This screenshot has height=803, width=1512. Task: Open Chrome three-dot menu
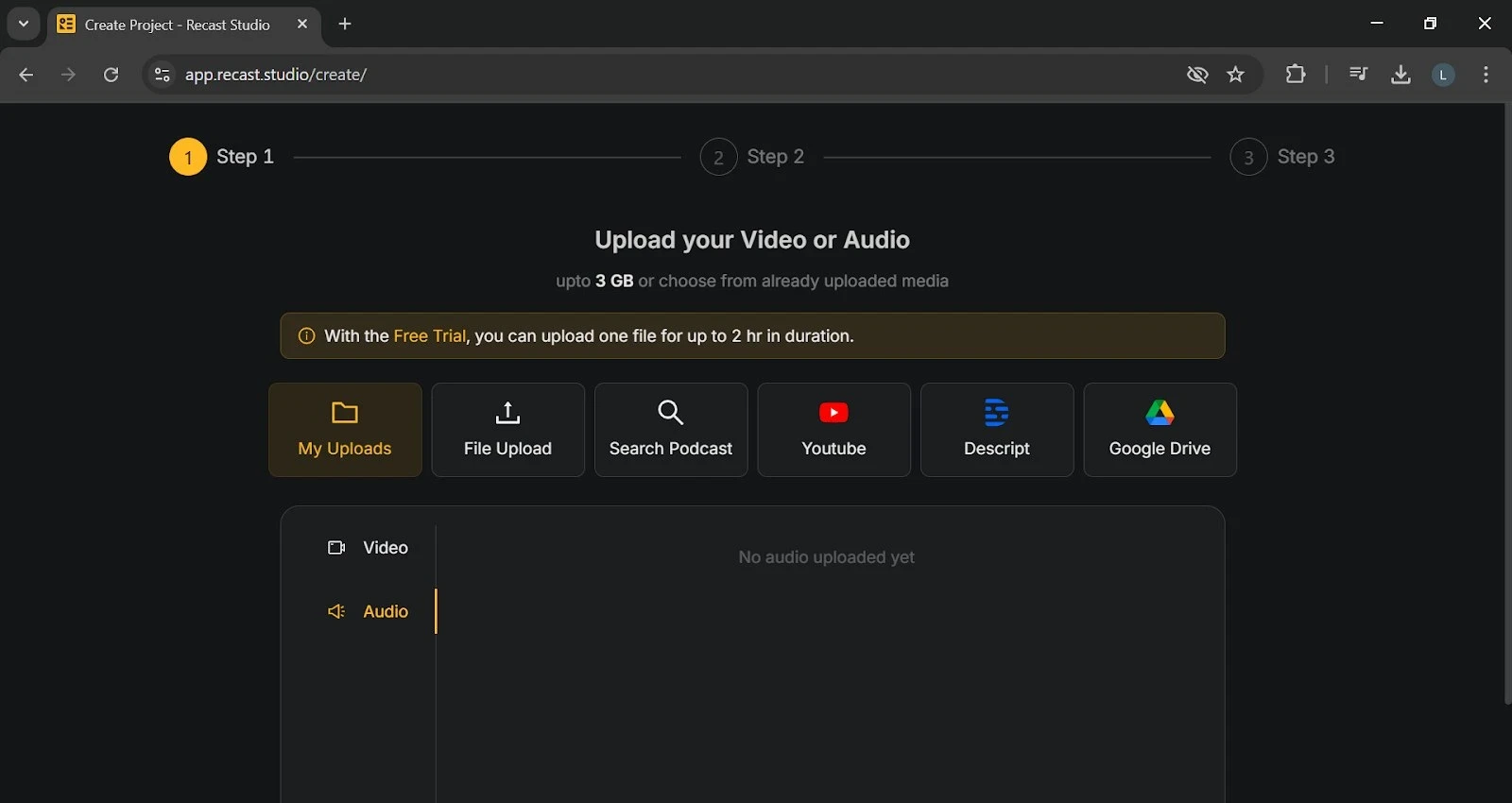(1486, 75)
